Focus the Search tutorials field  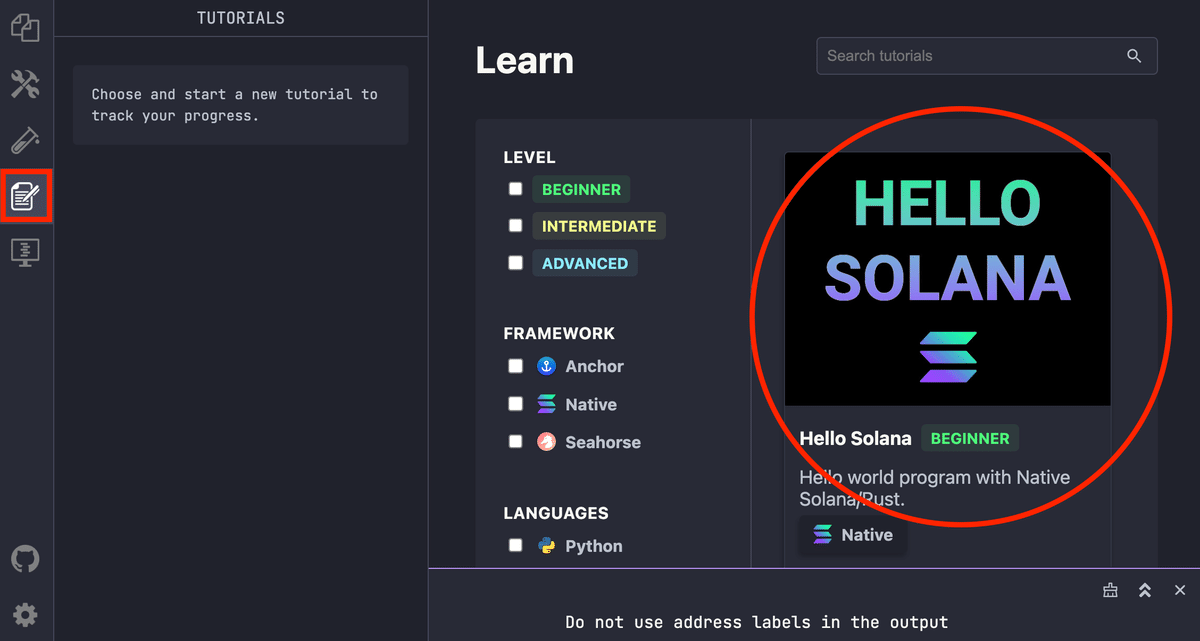pos(986,56)
